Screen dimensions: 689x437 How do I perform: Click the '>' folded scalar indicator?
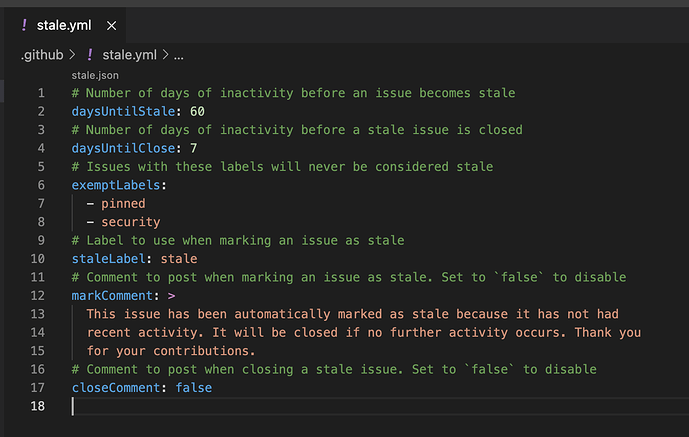(x=171, y=296)
